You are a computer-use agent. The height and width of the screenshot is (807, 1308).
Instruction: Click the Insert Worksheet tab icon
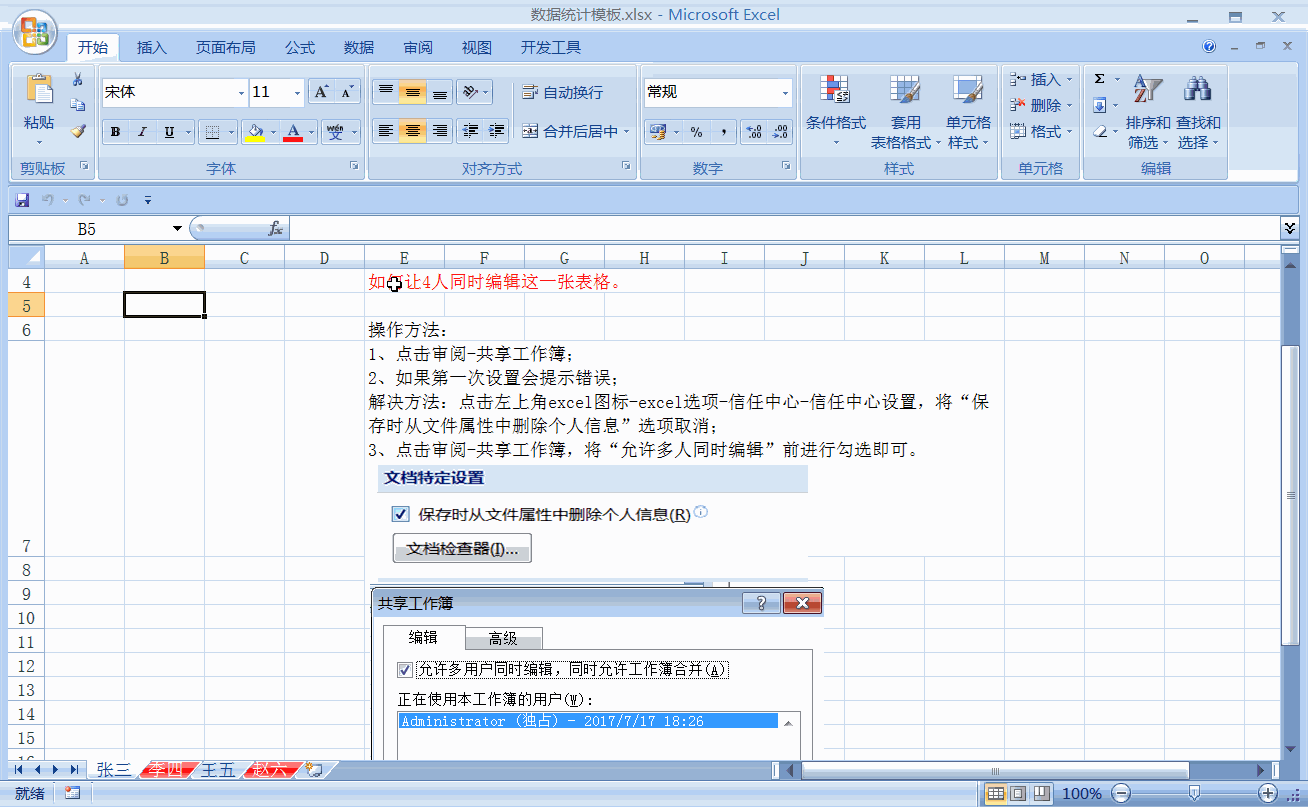coord(314,770)
